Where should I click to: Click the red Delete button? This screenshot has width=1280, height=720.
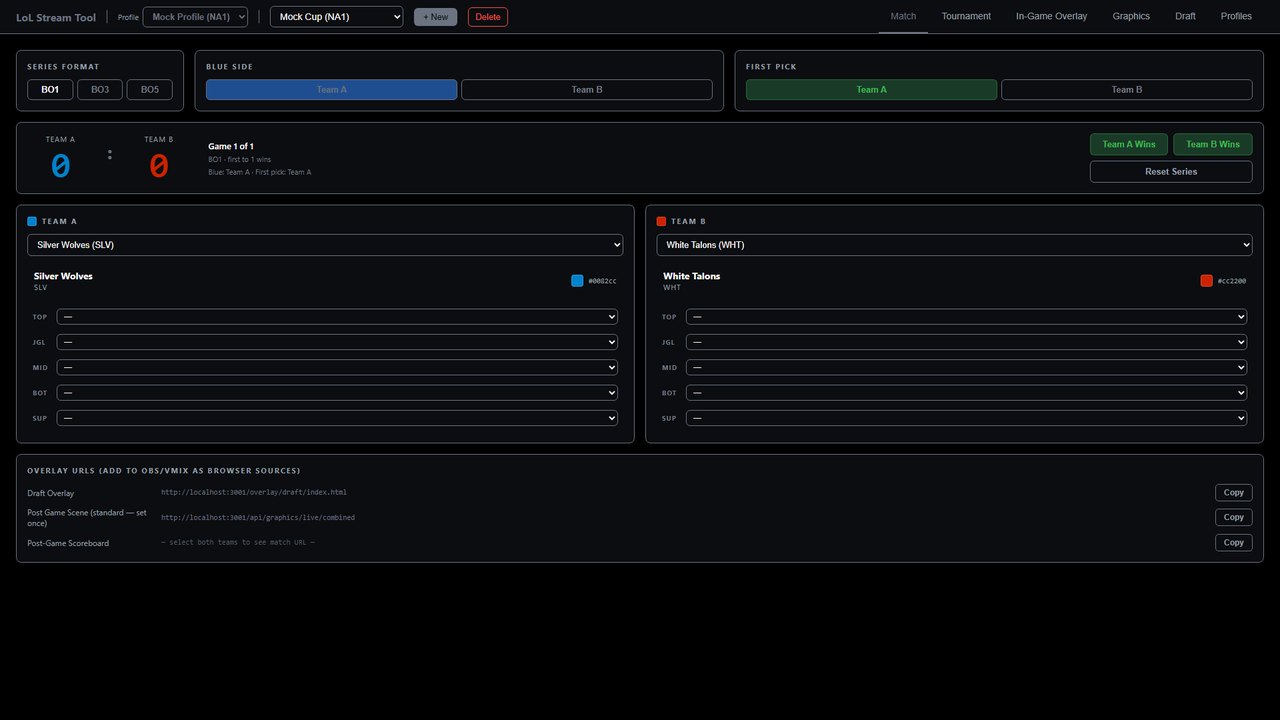[488, 17]
